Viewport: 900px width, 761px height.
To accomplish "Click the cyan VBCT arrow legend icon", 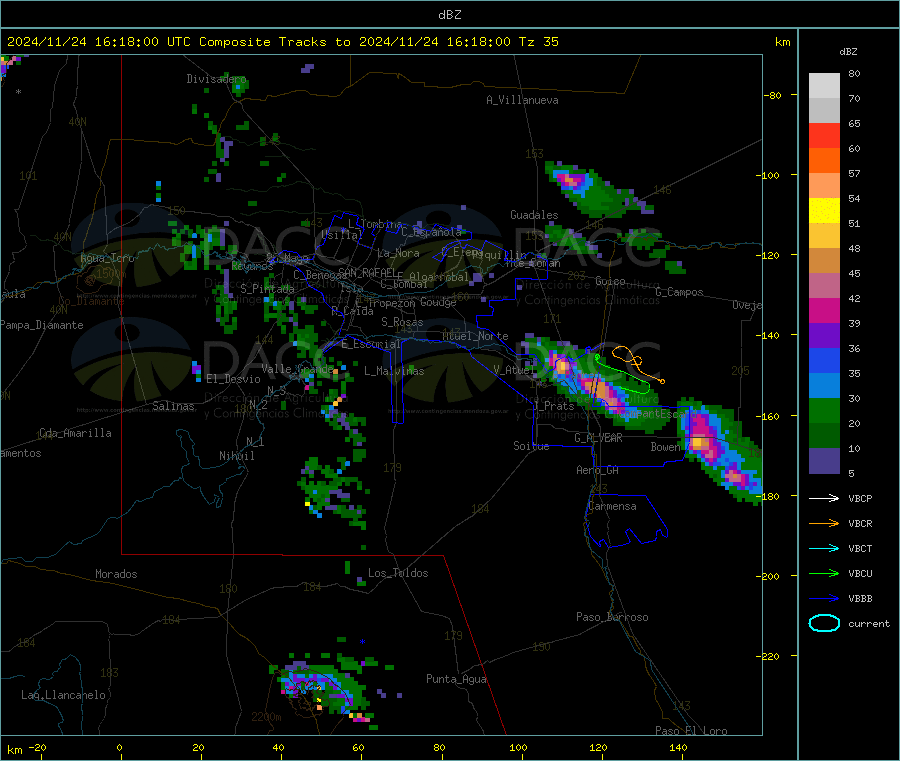I will pyautogui.click(x=824, y=548).
